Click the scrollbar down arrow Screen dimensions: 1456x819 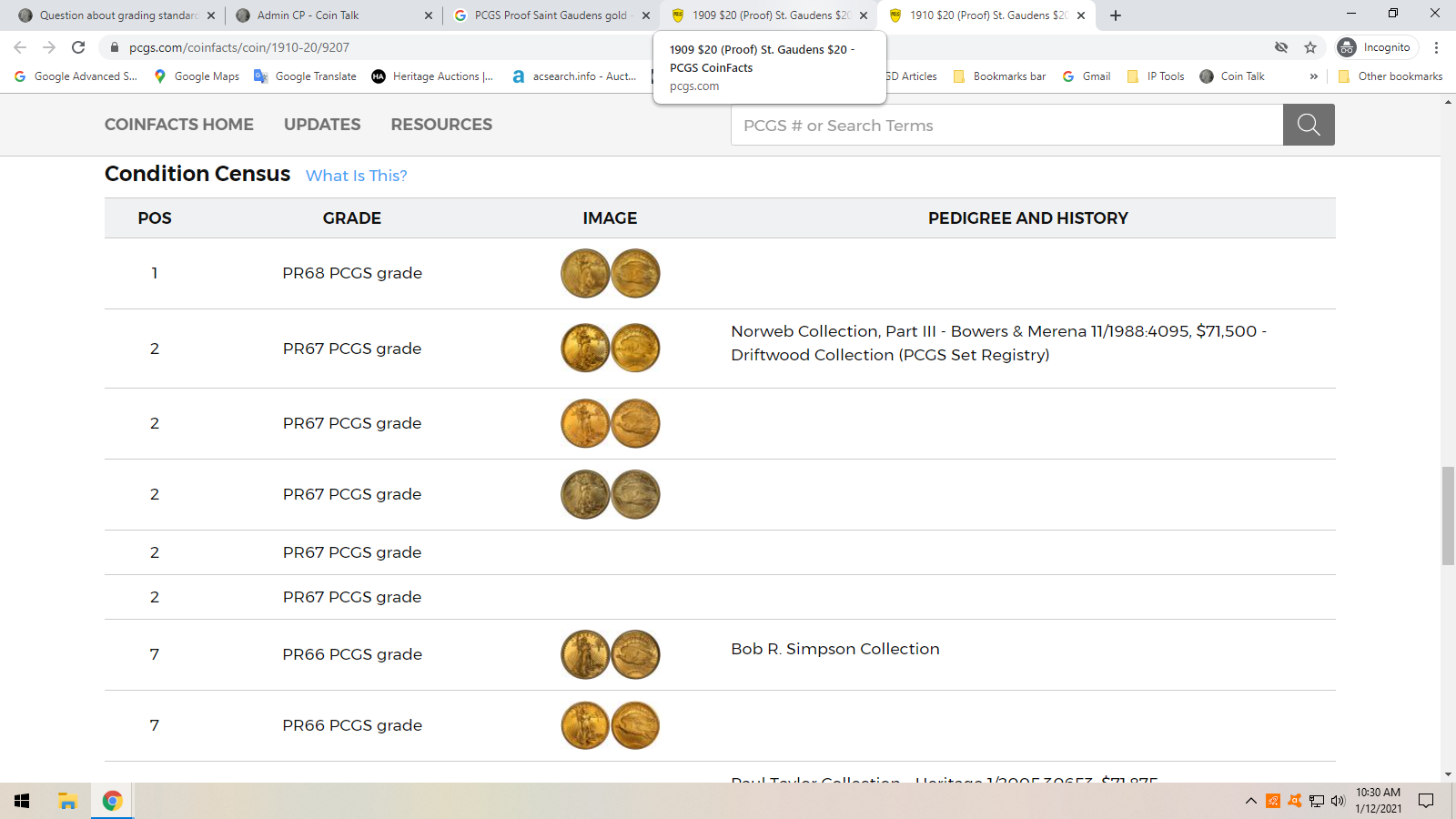point(1448,774)
